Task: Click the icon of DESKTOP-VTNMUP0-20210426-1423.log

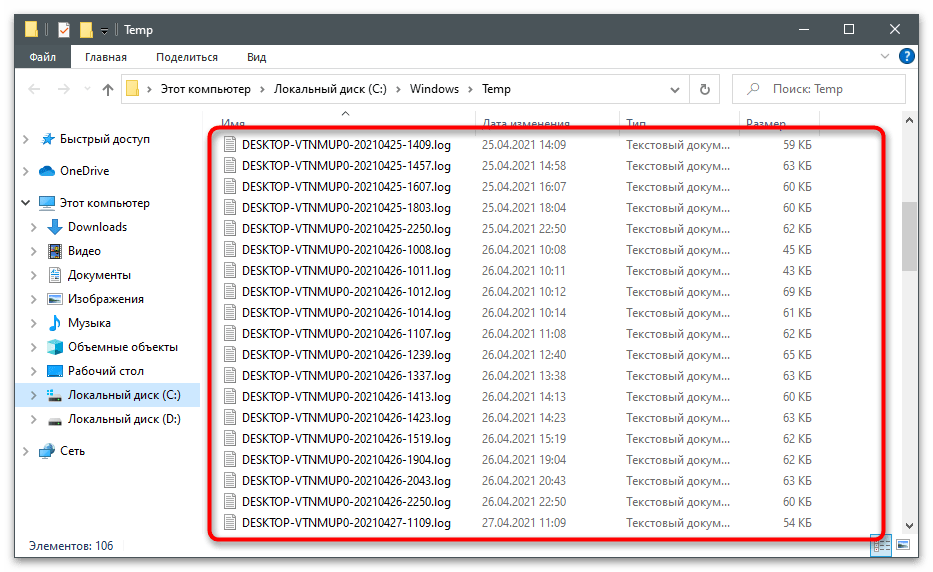Action: click(230, 418)
